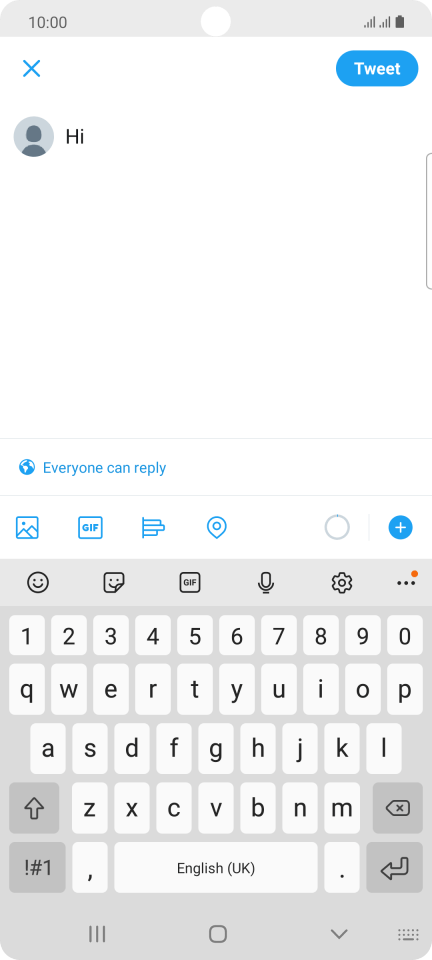Open keyboard settings gear
Image resolution: width=432 pixels, height=960 pixels.
coord(342,582)
